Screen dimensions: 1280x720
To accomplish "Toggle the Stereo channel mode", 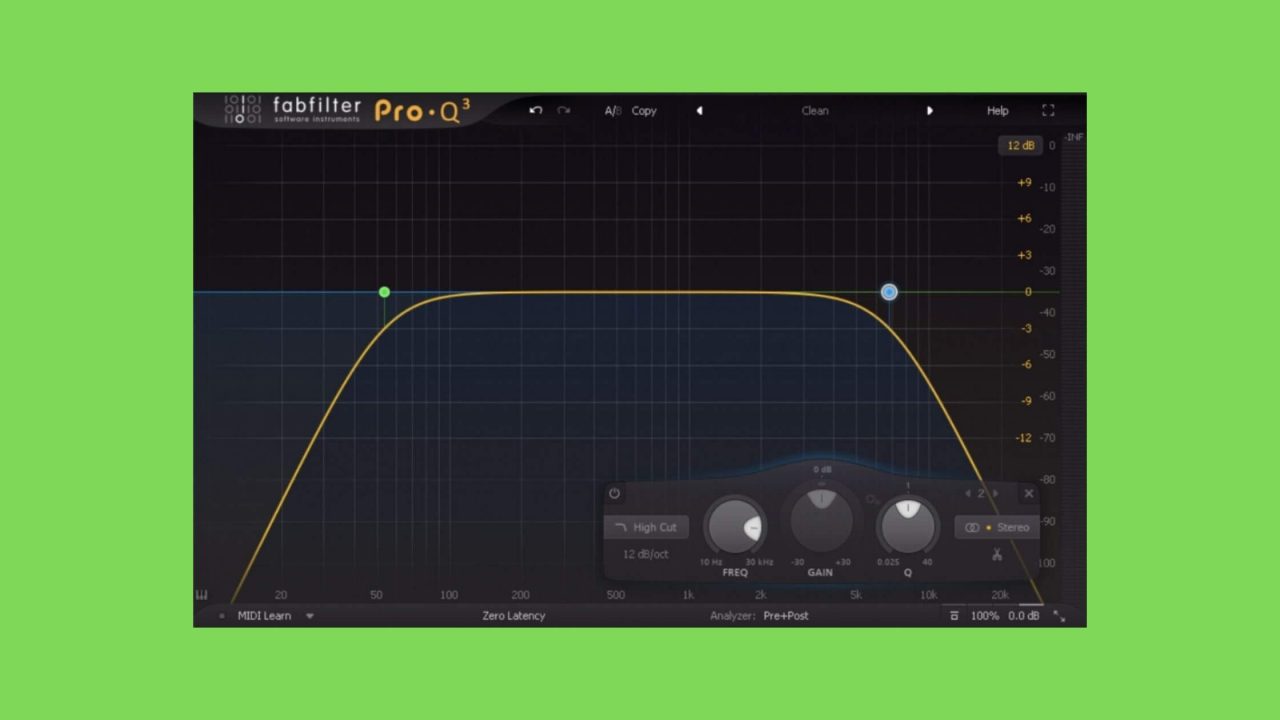I will pos(997,527).
